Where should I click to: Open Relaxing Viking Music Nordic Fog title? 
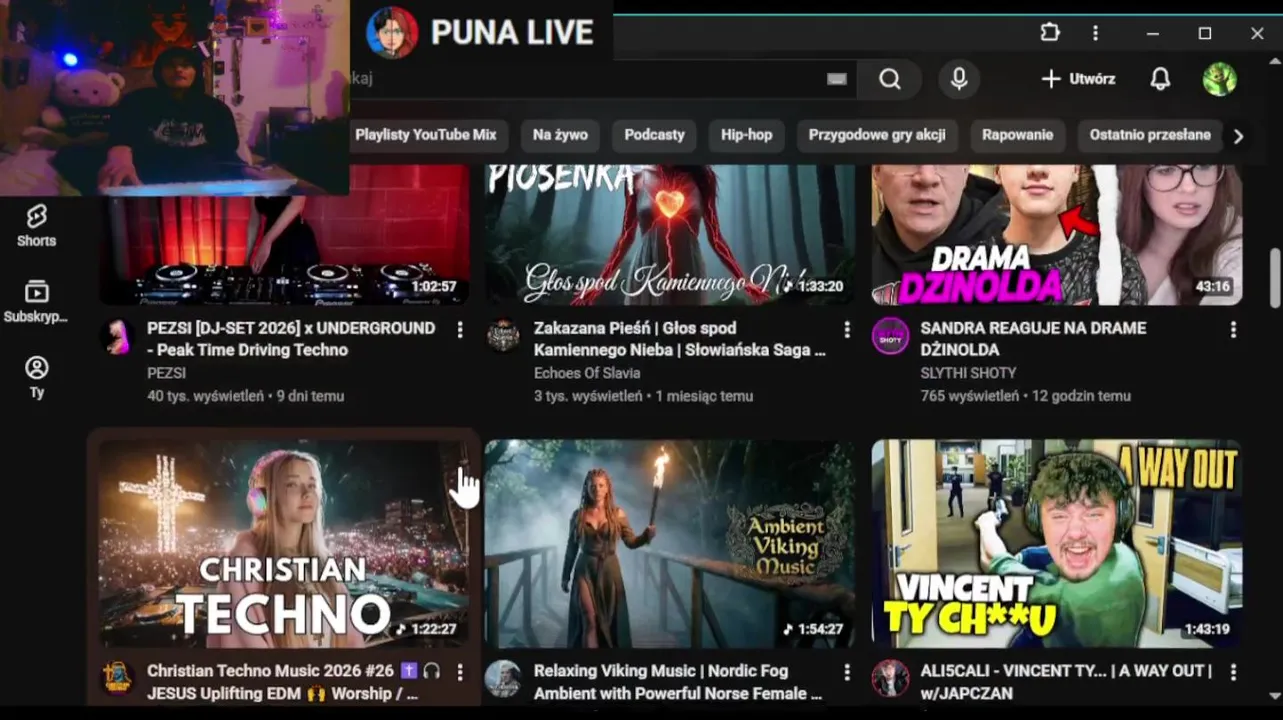(678, 681)
